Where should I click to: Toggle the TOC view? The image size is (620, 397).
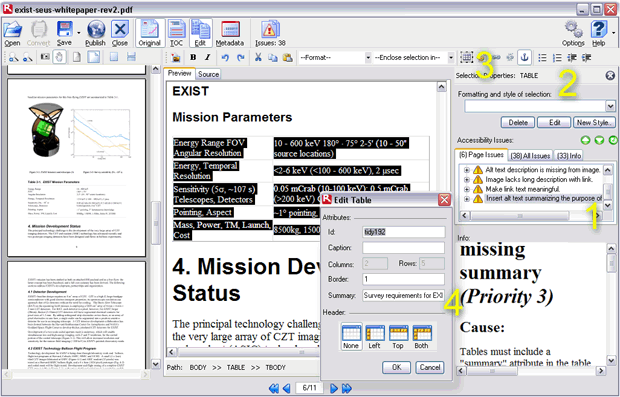(176, 34)
